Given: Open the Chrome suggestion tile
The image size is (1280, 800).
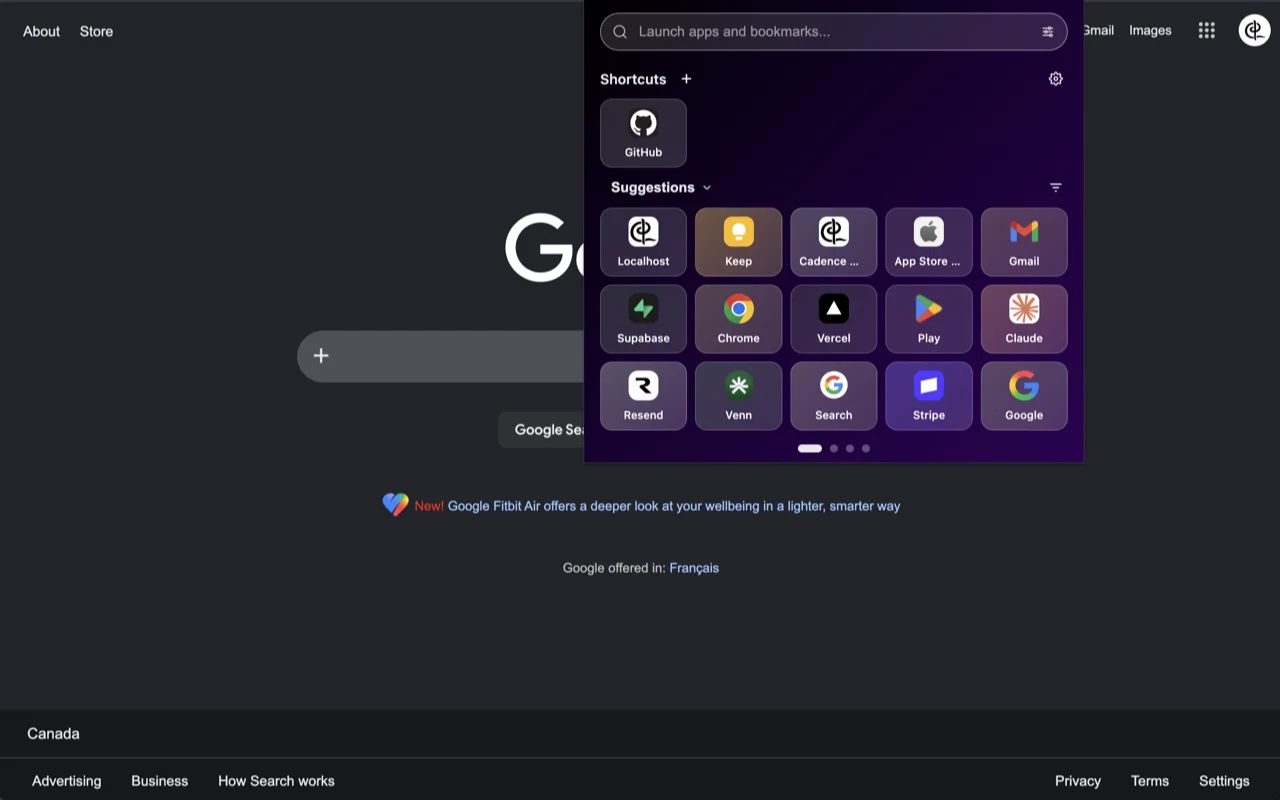Looking at the screenshot, I should 738,319.
